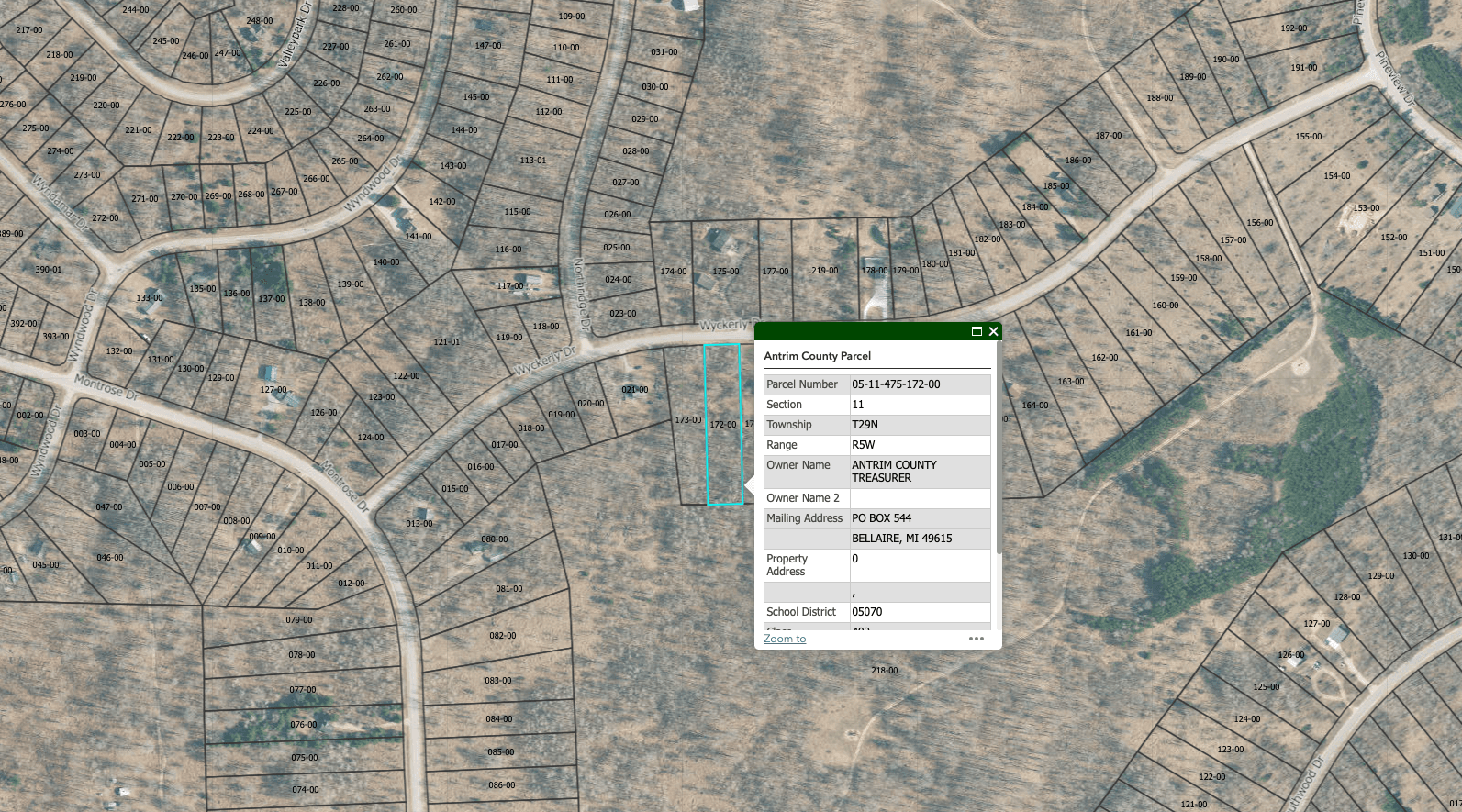Click the Valleypark Dr road label
This screenshot has height=812, width=1462.
(296, 35)
